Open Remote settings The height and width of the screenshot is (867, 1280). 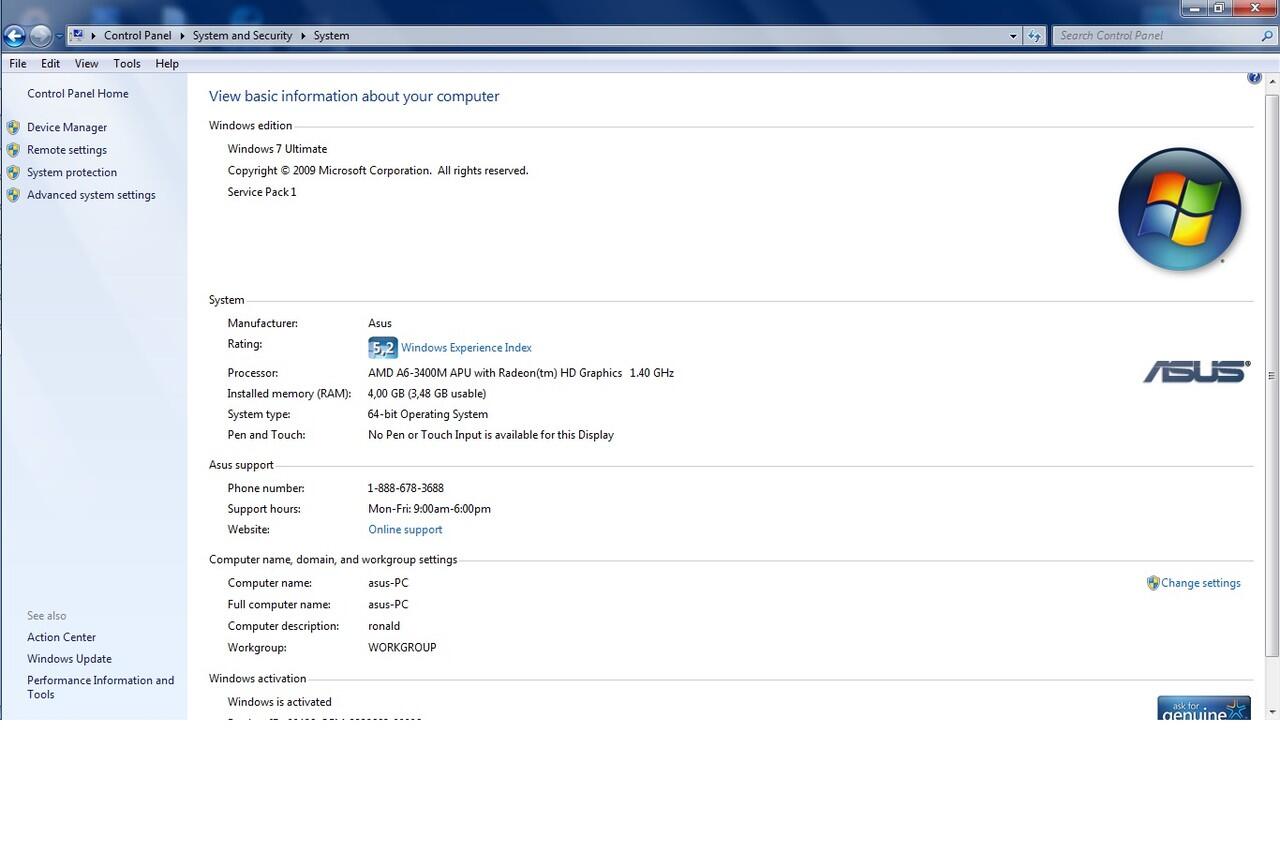(x=67, y=150)
